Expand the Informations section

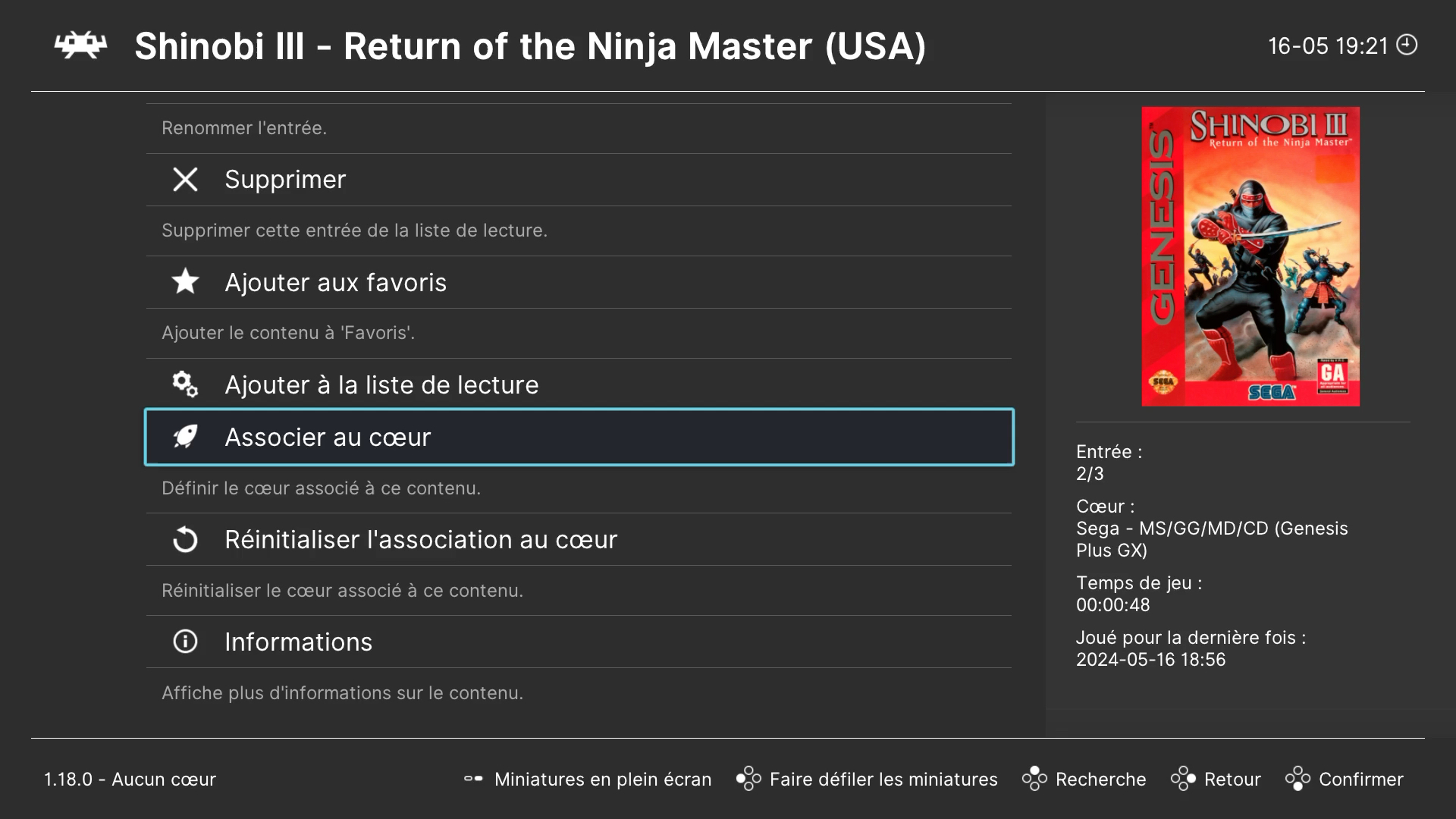(298, 641)
